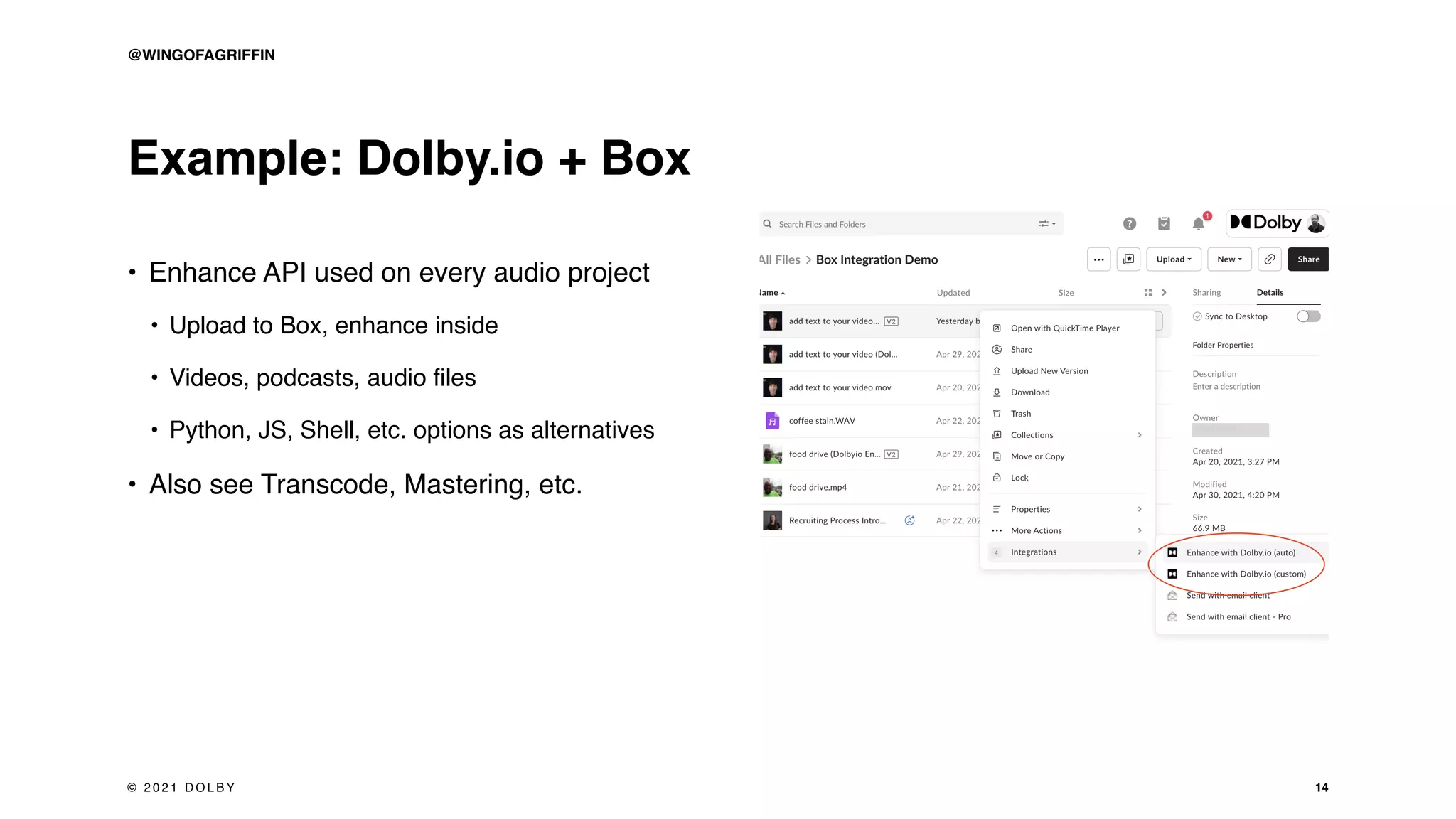The height and width of the screenshot is (819, 1456).
Task: Expand the Collections submenu arrow
Action: pyautogui.click(x=1140, y=435)
